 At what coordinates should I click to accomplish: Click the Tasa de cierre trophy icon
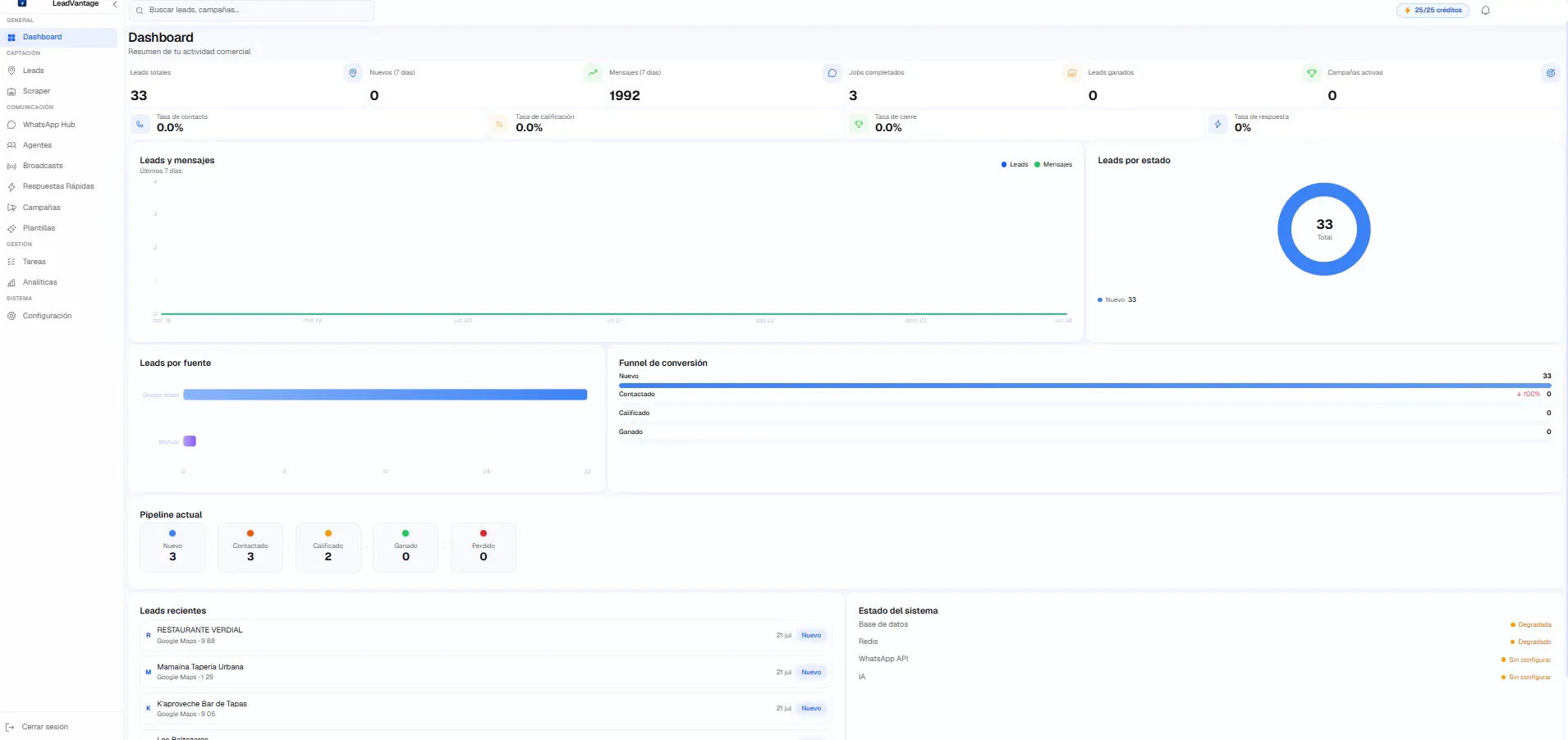(859, 125)
